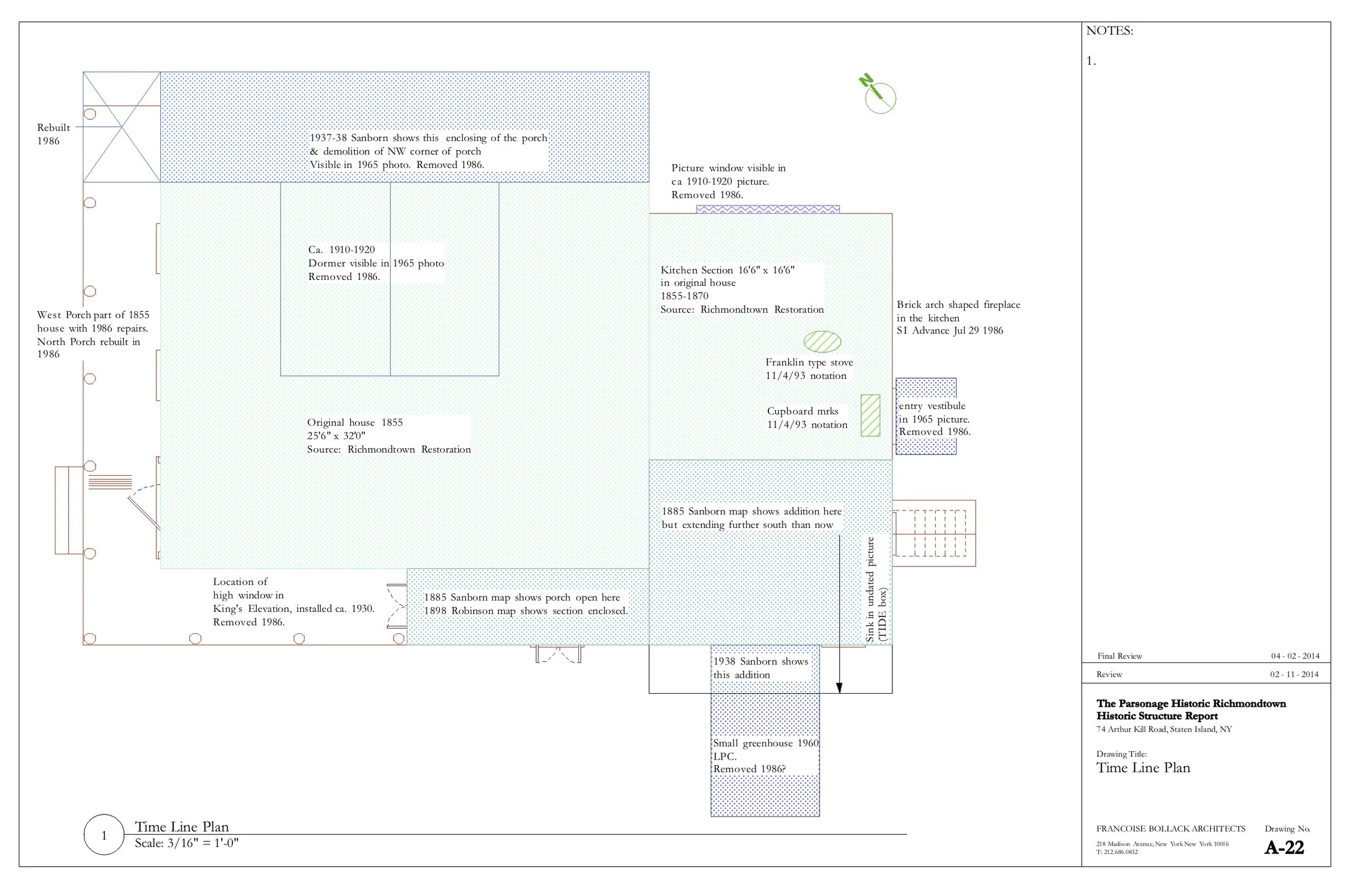Click the zigzag picture window strip
The height and width of the screenshot is (888, 1372).
767,209
